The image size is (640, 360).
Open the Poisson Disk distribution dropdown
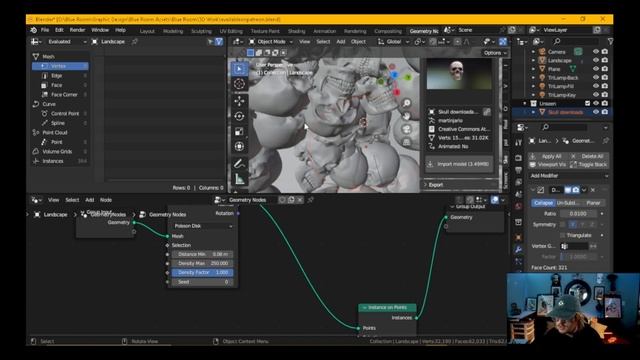(x=202, y=226)
